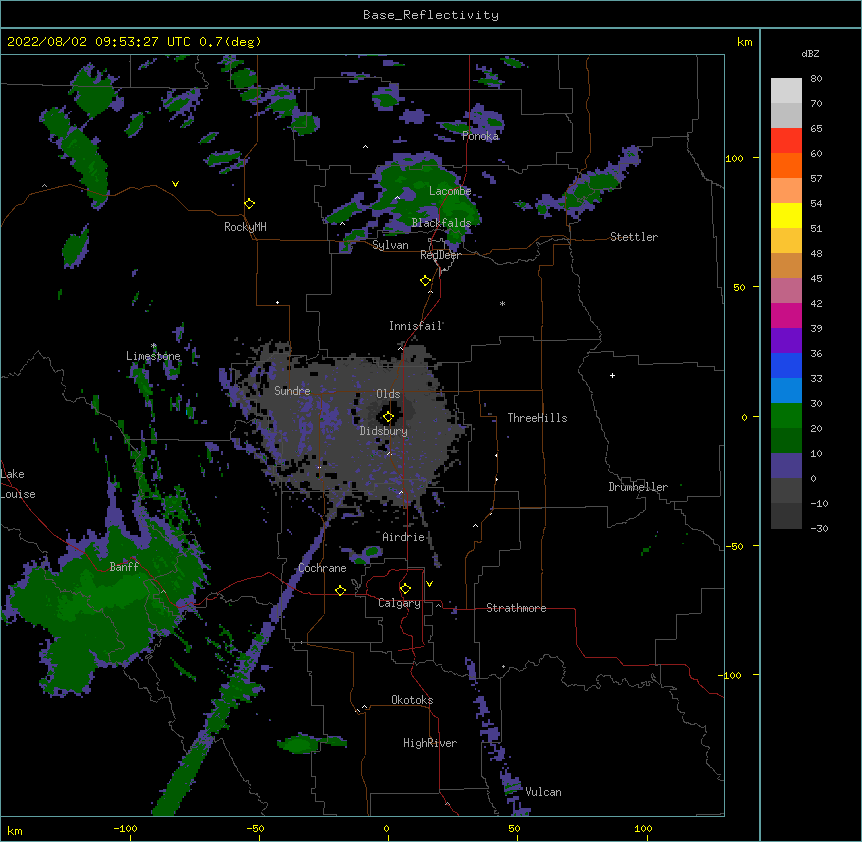Viewport: 862px width, 842px height.
Task: Pick the magenta 42–39 dBZ legend swatch
Action: (x=786, y=315)
